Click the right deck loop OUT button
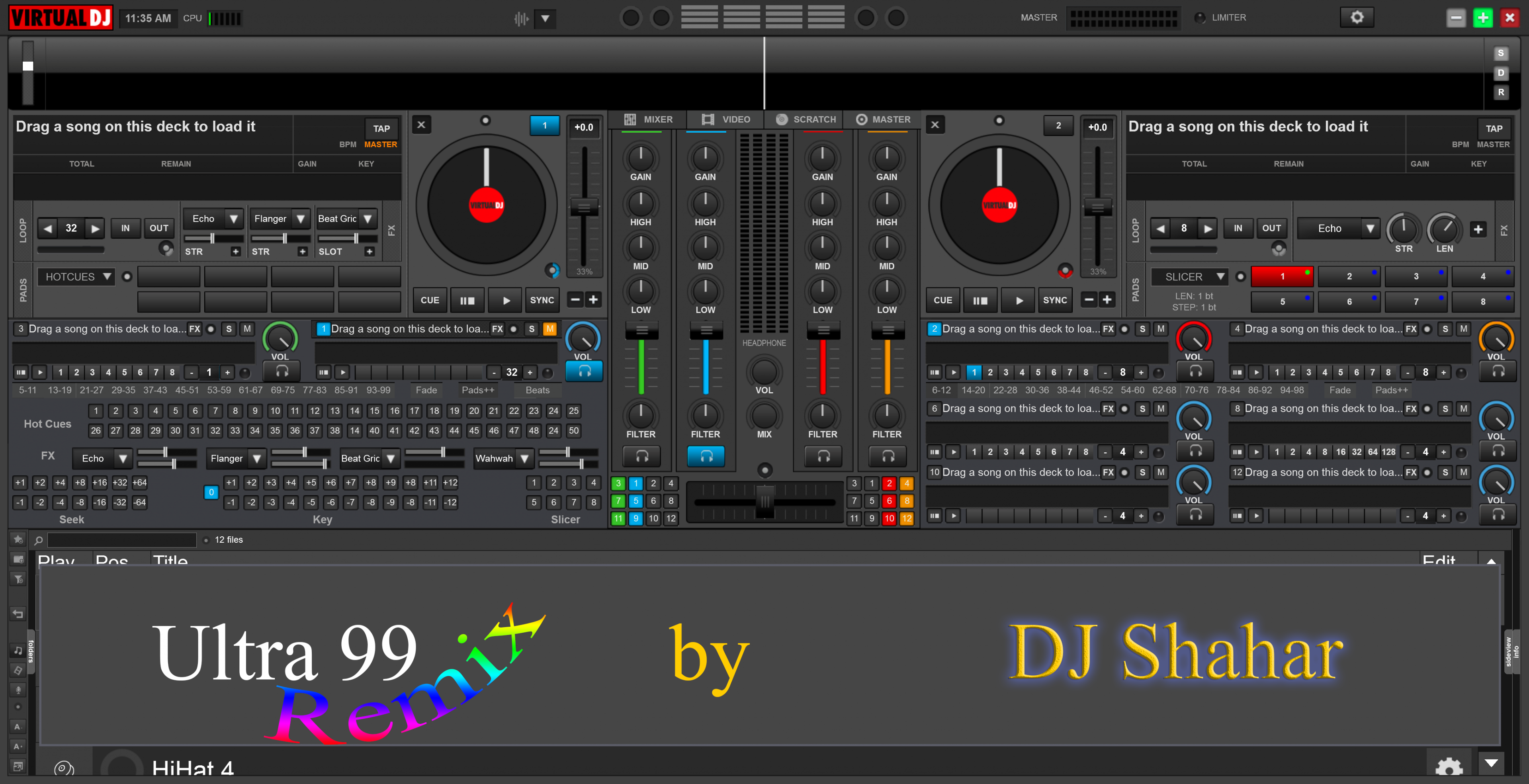 coord(1271,228)
